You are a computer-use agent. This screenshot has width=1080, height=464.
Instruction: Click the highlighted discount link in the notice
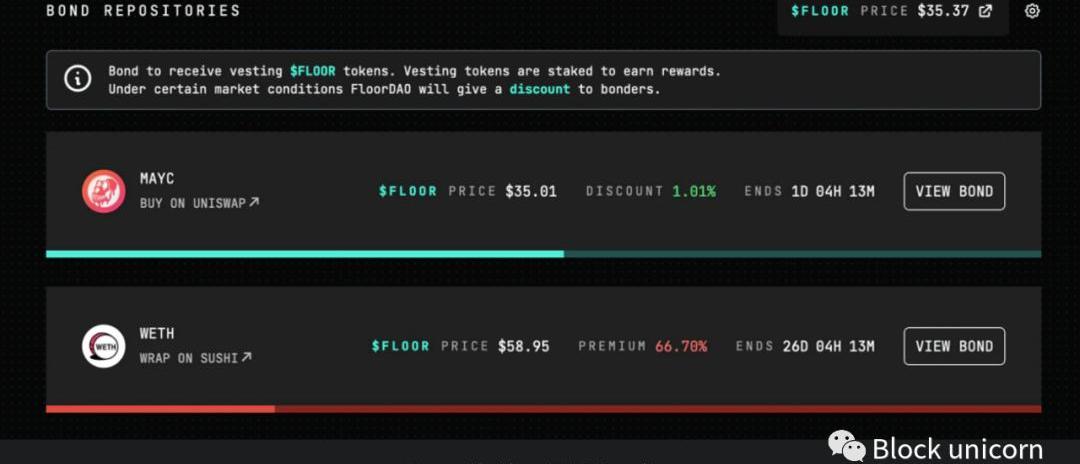point(539,89)
